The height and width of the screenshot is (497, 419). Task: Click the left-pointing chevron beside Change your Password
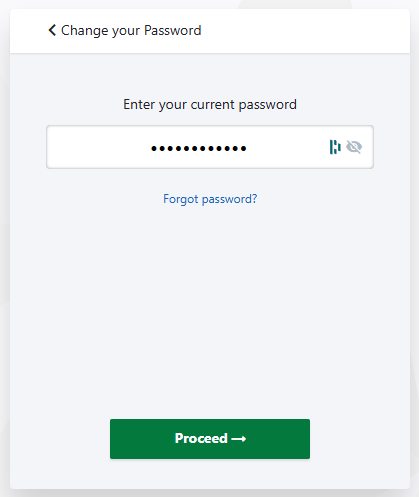pos(52,30)
